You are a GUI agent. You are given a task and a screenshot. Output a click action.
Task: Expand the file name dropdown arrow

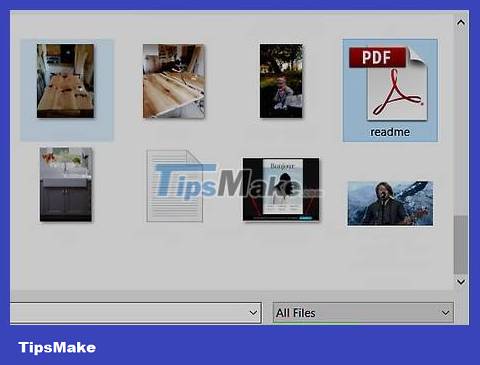253,313
